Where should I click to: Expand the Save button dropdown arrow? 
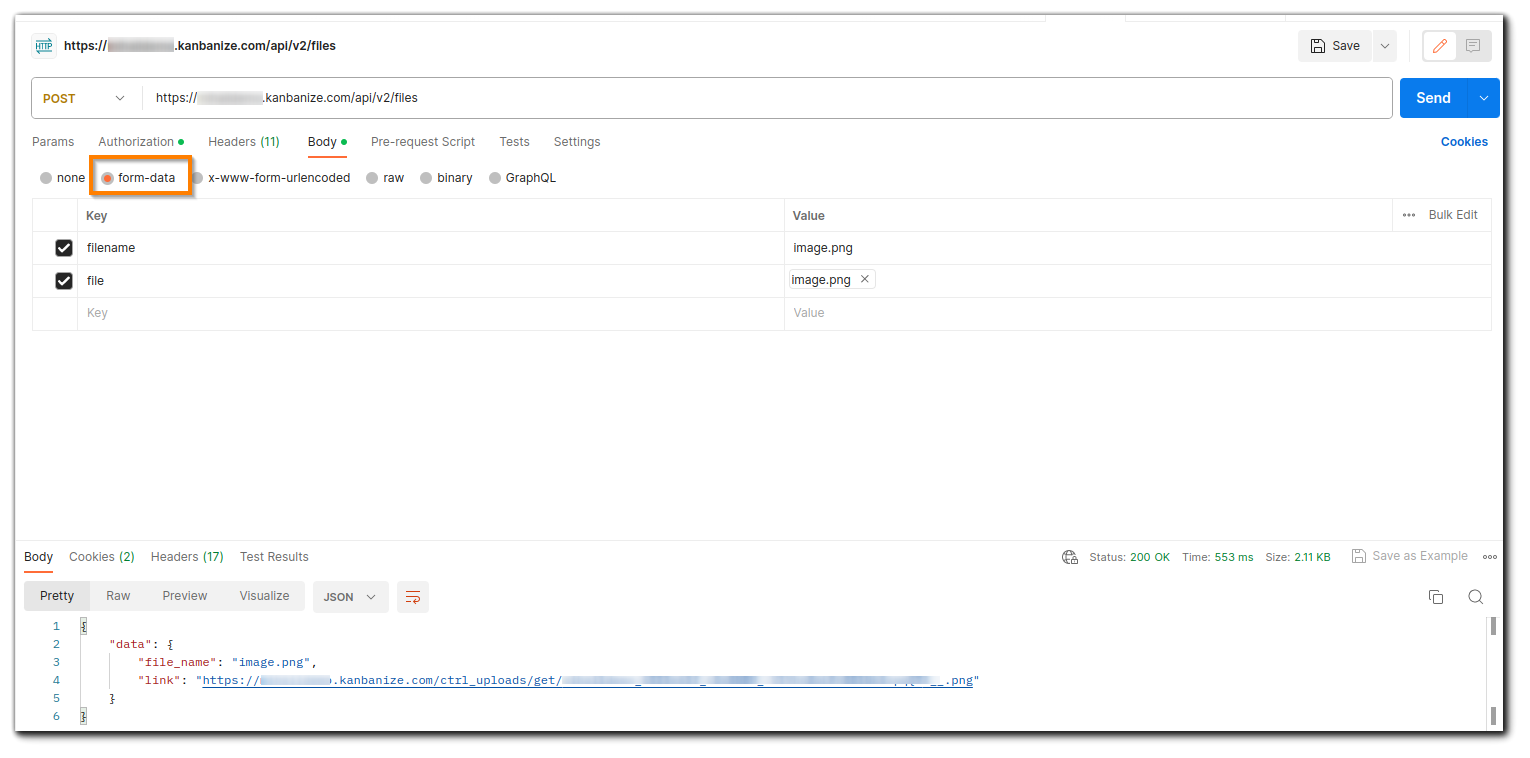[1384, 46]
